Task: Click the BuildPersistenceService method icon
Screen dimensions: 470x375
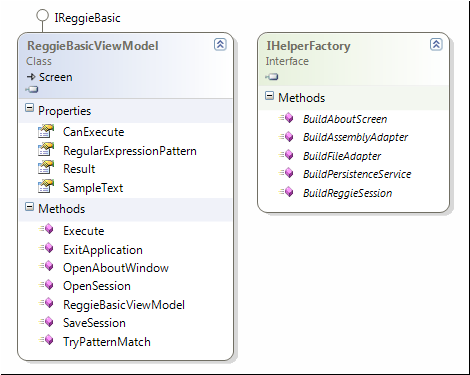Action: 286,173
